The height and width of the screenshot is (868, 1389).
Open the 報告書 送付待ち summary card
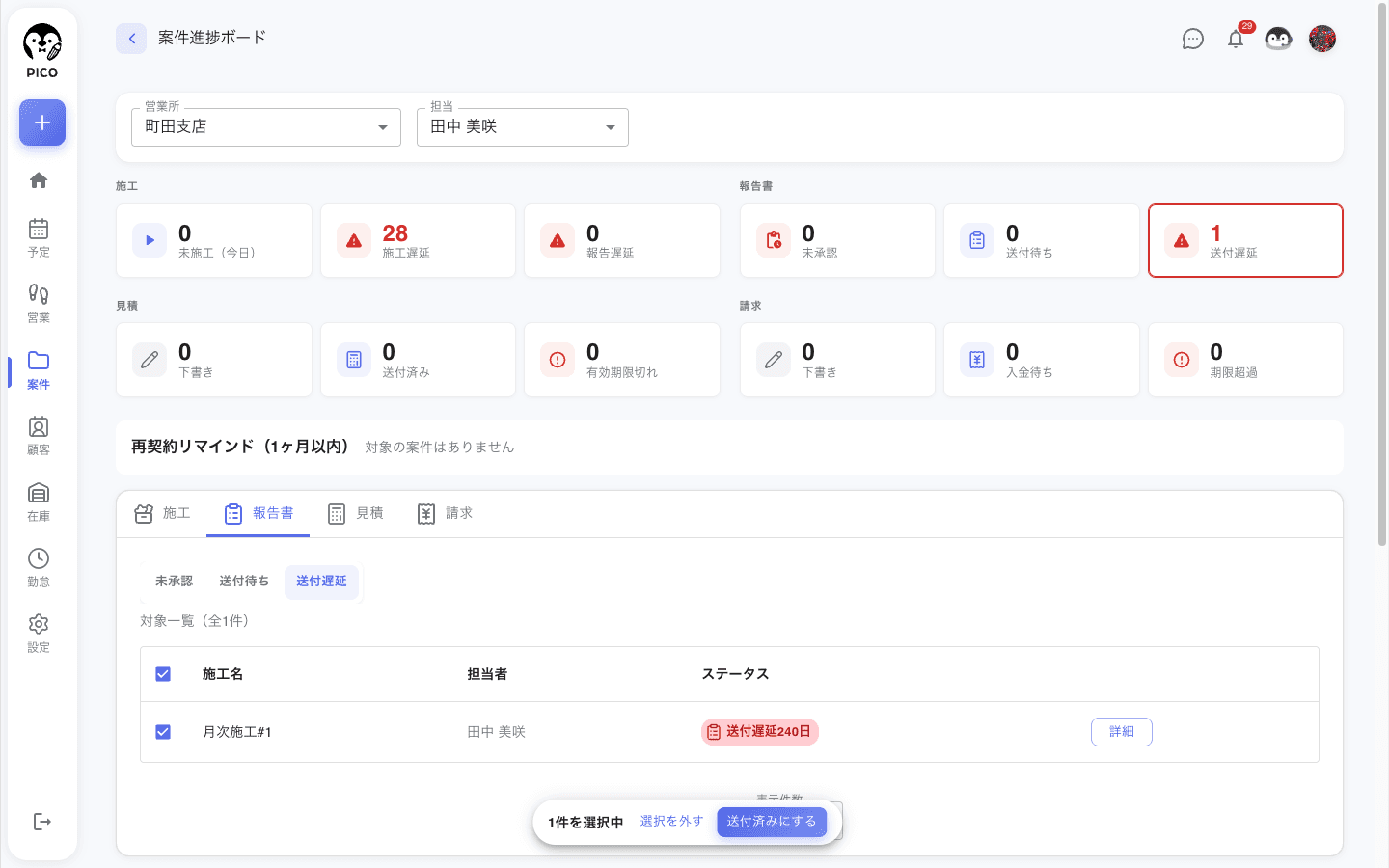click(x=1042, y=241)
